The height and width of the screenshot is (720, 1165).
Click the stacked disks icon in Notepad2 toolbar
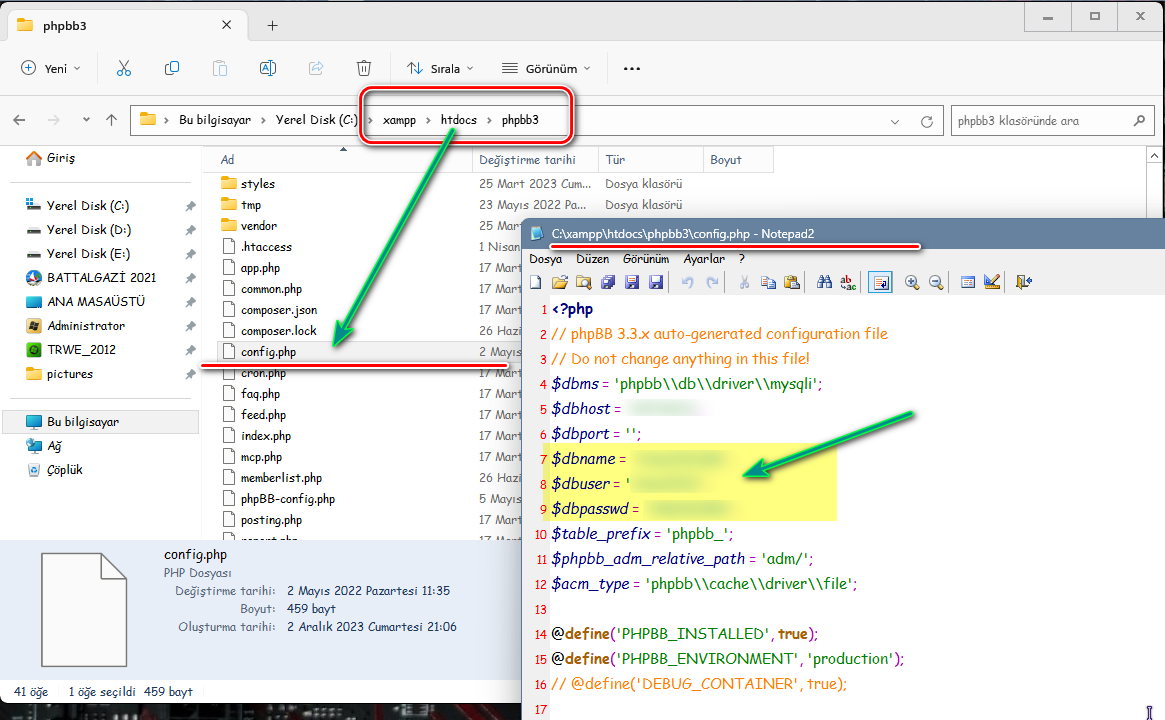coord(608,282)
